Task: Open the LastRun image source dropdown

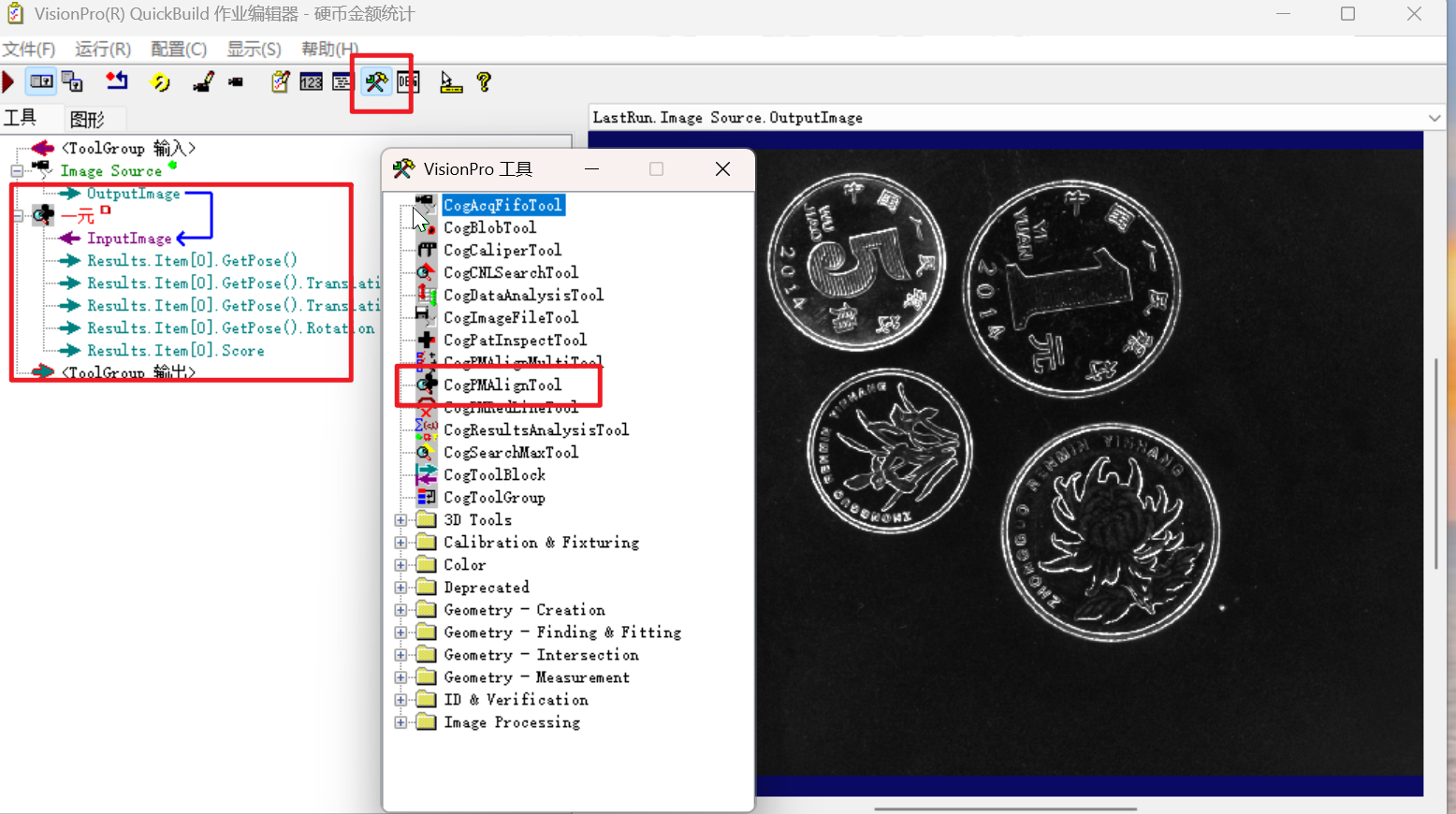Action: pyautogui.click(x=1434, y=118)
